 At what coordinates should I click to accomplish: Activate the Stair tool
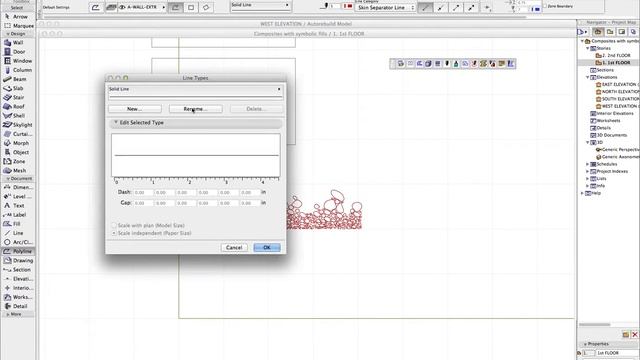(18, 98)
